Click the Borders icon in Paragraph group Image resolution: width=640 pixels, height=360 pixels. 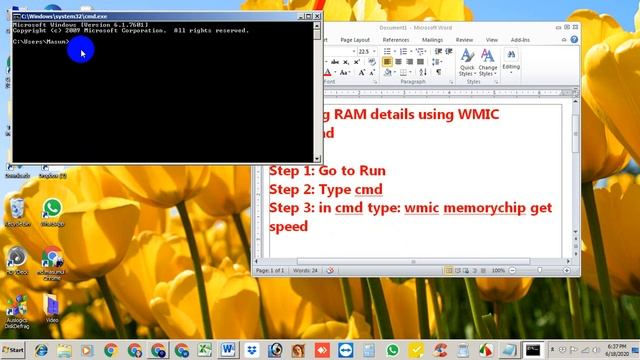403,72
